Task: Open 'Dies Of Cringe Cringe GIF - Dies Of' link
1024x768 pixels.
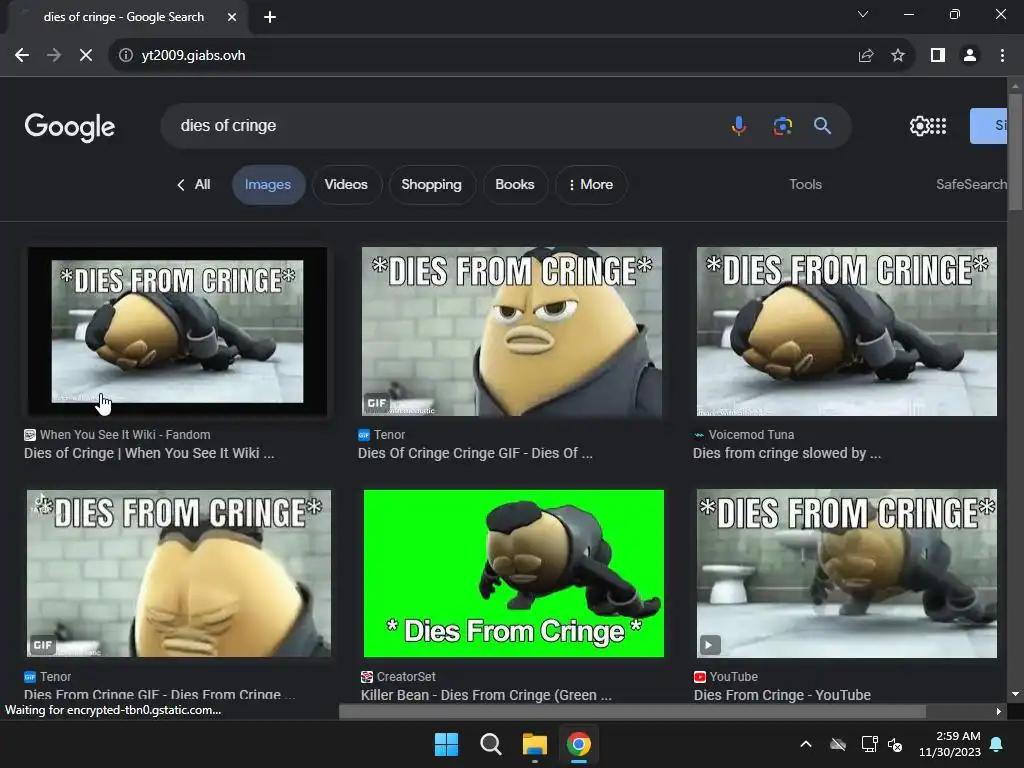Action: tap(475, 453)
